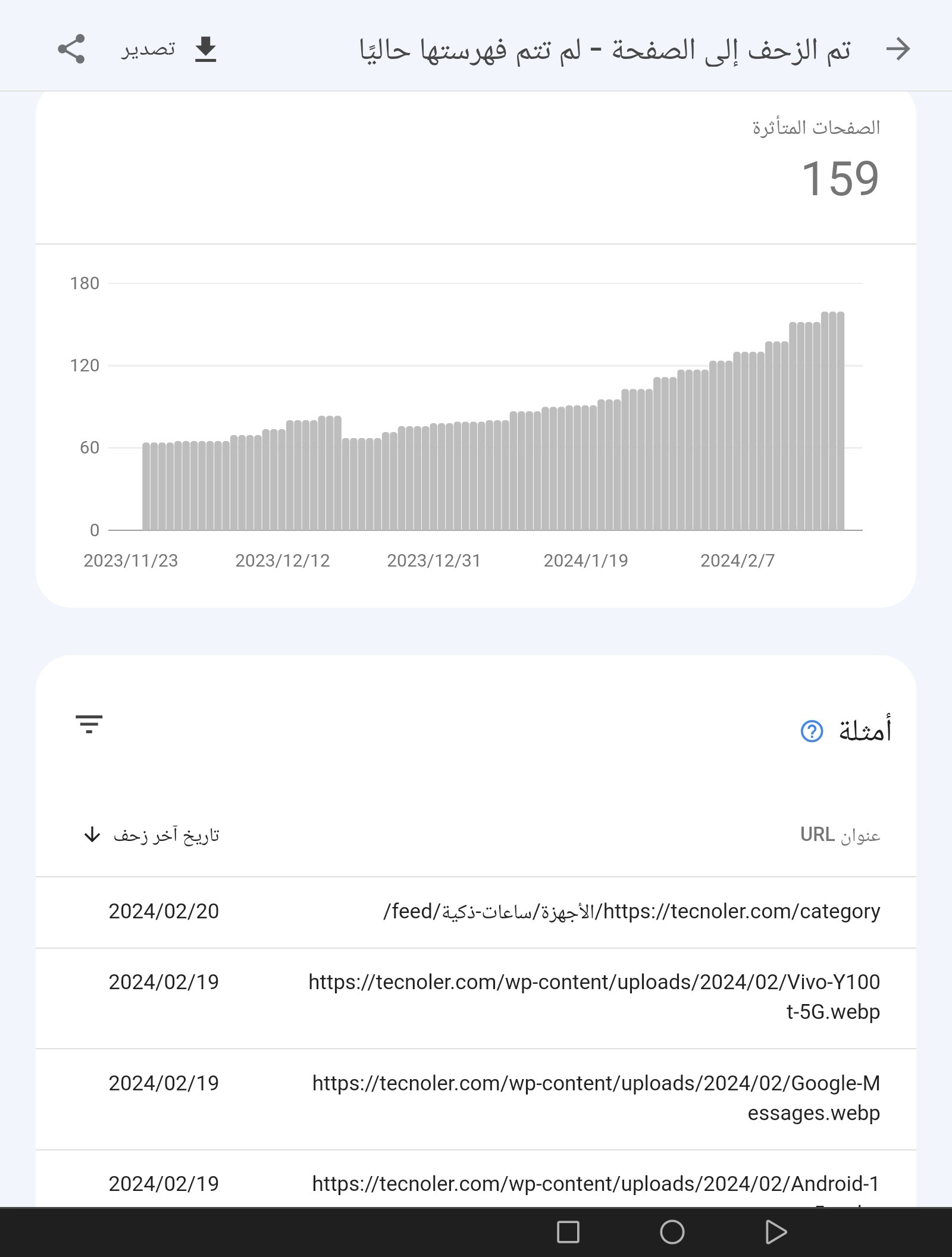Open the examples help question-mark icon
Viewport: 952px width, 1257px height.
click(x=812, y=731)
